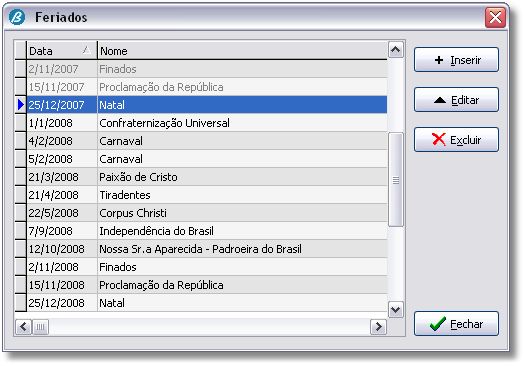524x366 pixels.
Task: Select the Tiradentes holiday name
Action: (x=242, y=195)
